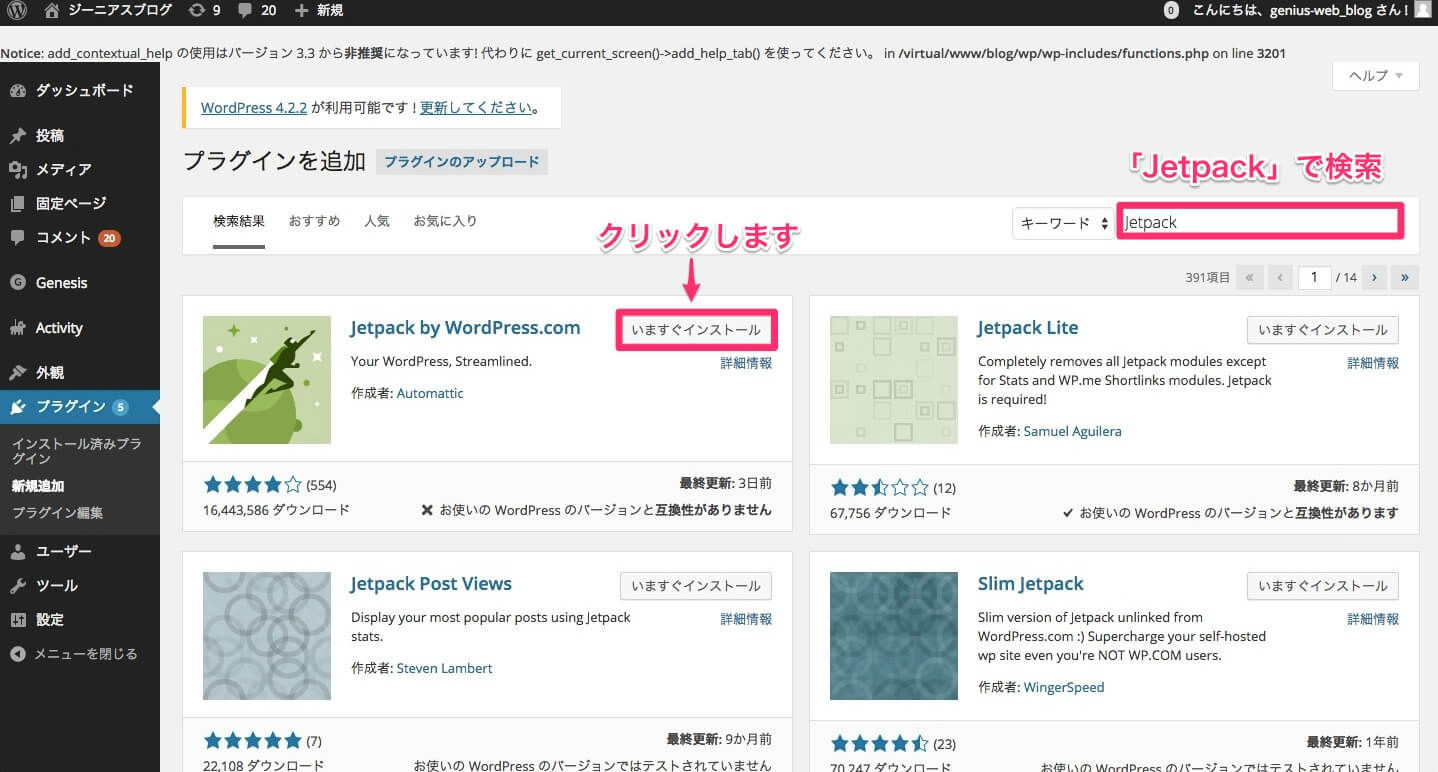The image size is (1438, 772).
Task: Click the Jetpack Post Views circles thumbnail
Action: (x=267, y=636)
